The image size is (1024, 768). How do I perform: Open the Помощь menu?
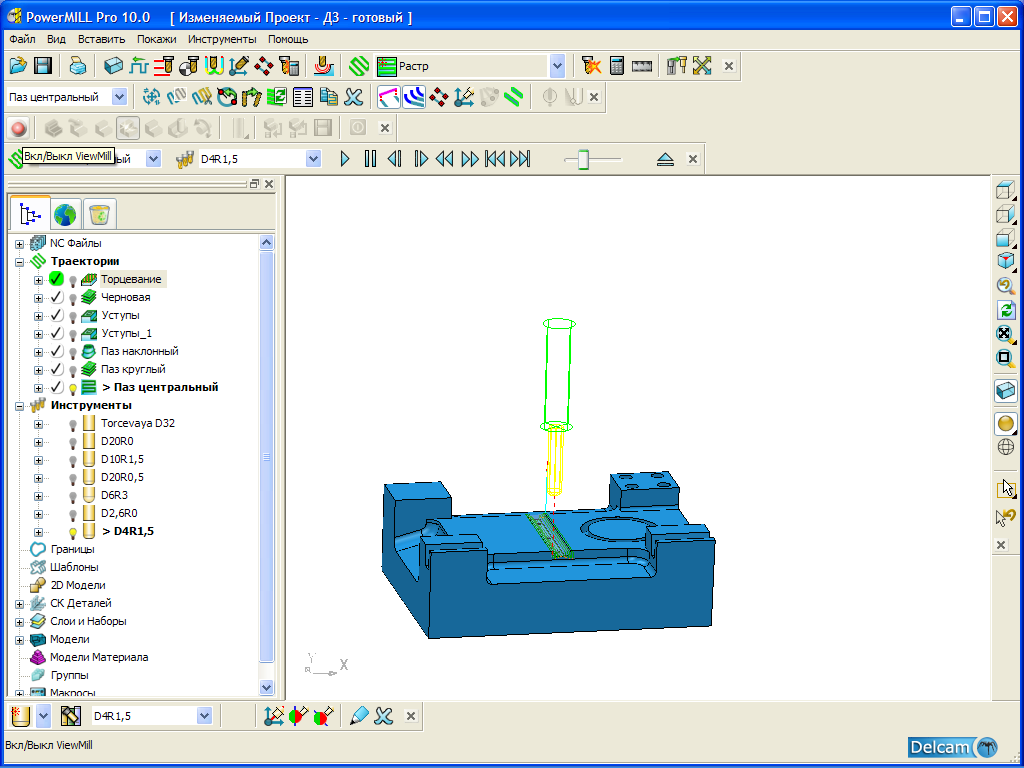(x=288, y=39)
